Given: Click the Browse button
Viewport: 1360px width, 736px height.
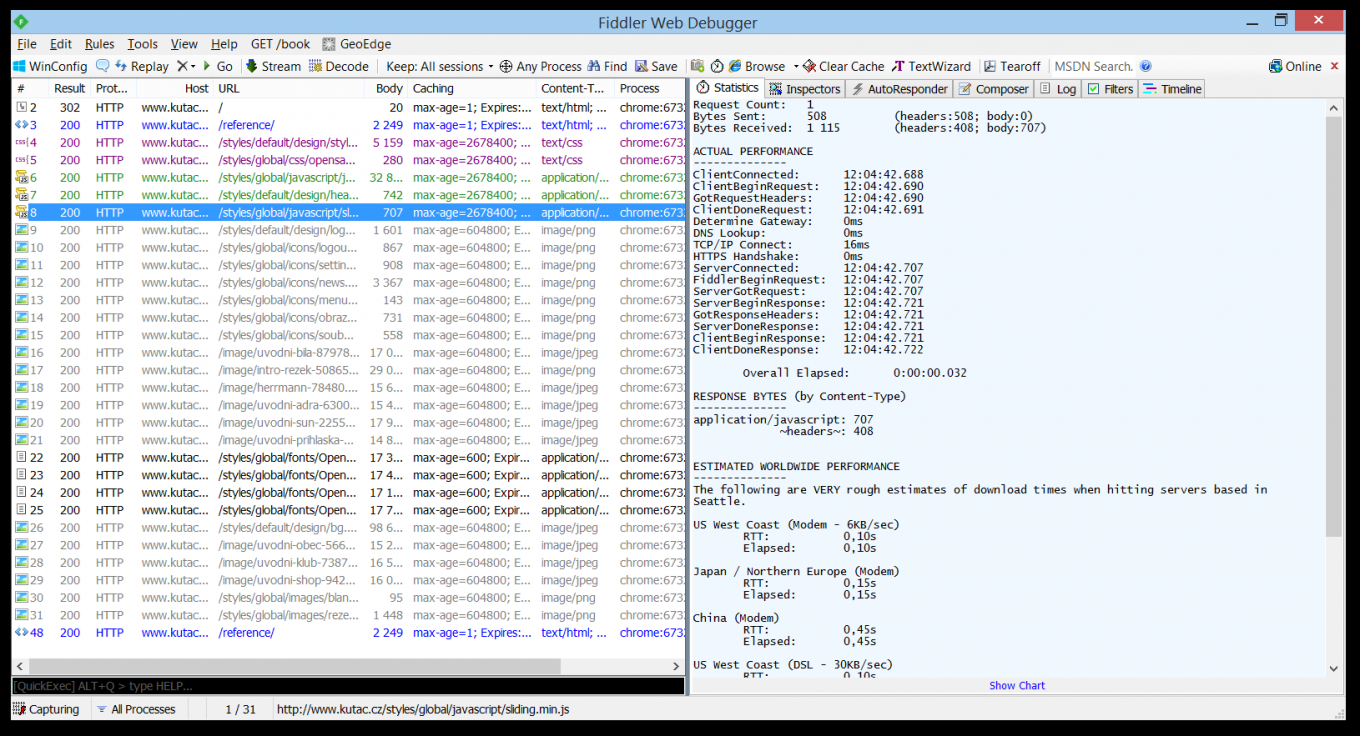Looking at the screenshot, I should click(757, 66).
